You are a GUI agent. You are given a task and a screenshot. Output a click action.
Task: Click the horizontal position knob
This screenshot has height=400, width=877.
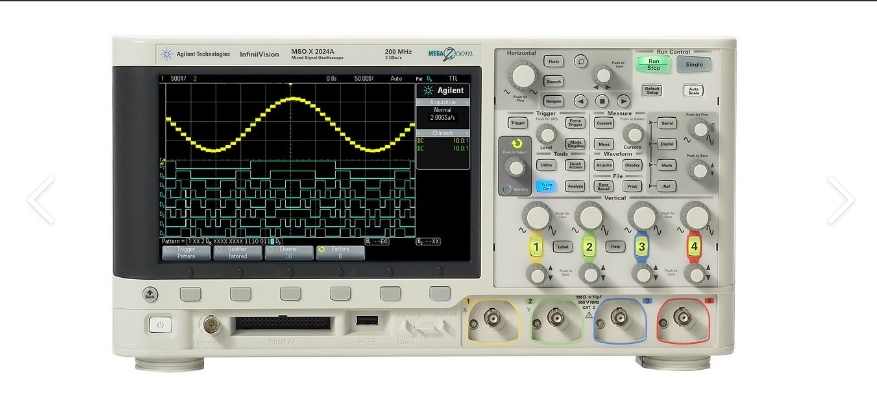603,75
